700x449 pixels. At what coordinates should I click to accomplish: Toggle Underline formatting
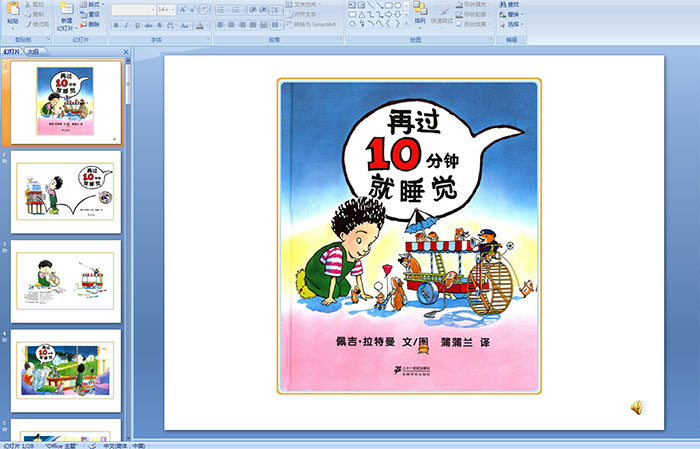point(137,25)
